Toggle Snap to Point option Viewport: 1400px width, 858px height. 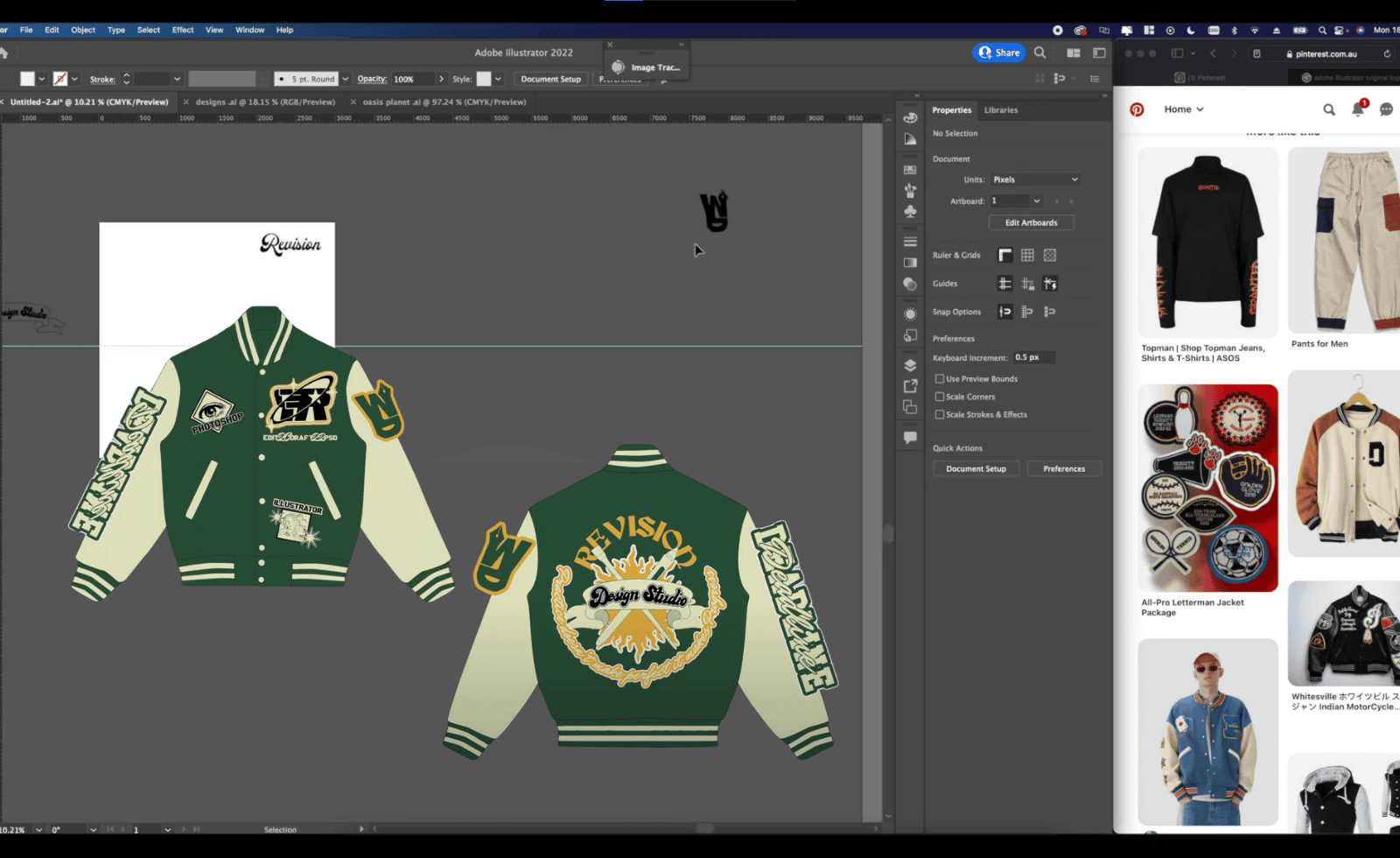click(x=1005, y=312)
